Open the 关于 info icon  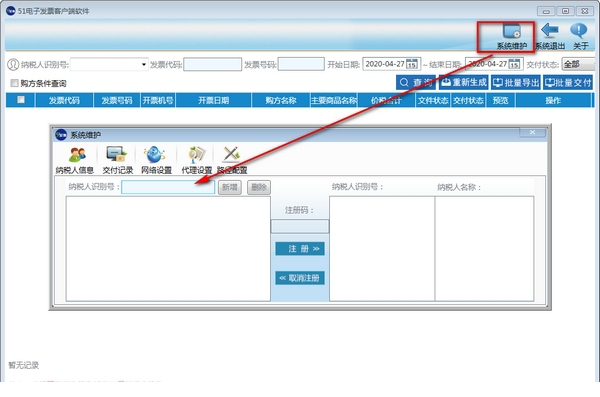[579, 31]
